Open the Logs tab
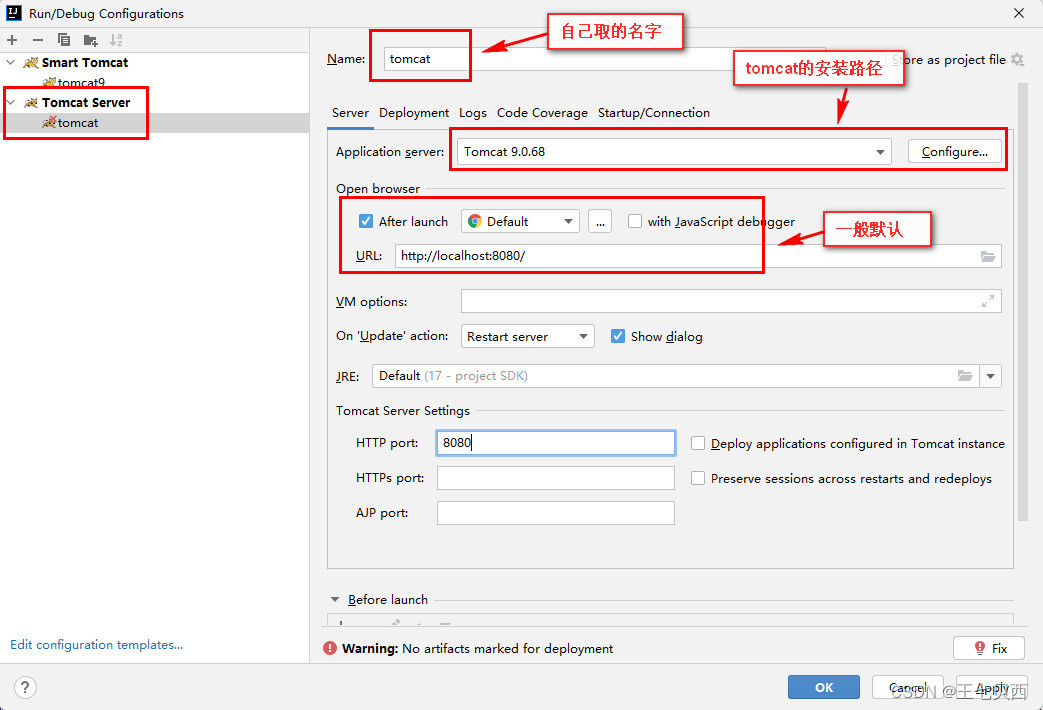 click(x=473, y=112)
